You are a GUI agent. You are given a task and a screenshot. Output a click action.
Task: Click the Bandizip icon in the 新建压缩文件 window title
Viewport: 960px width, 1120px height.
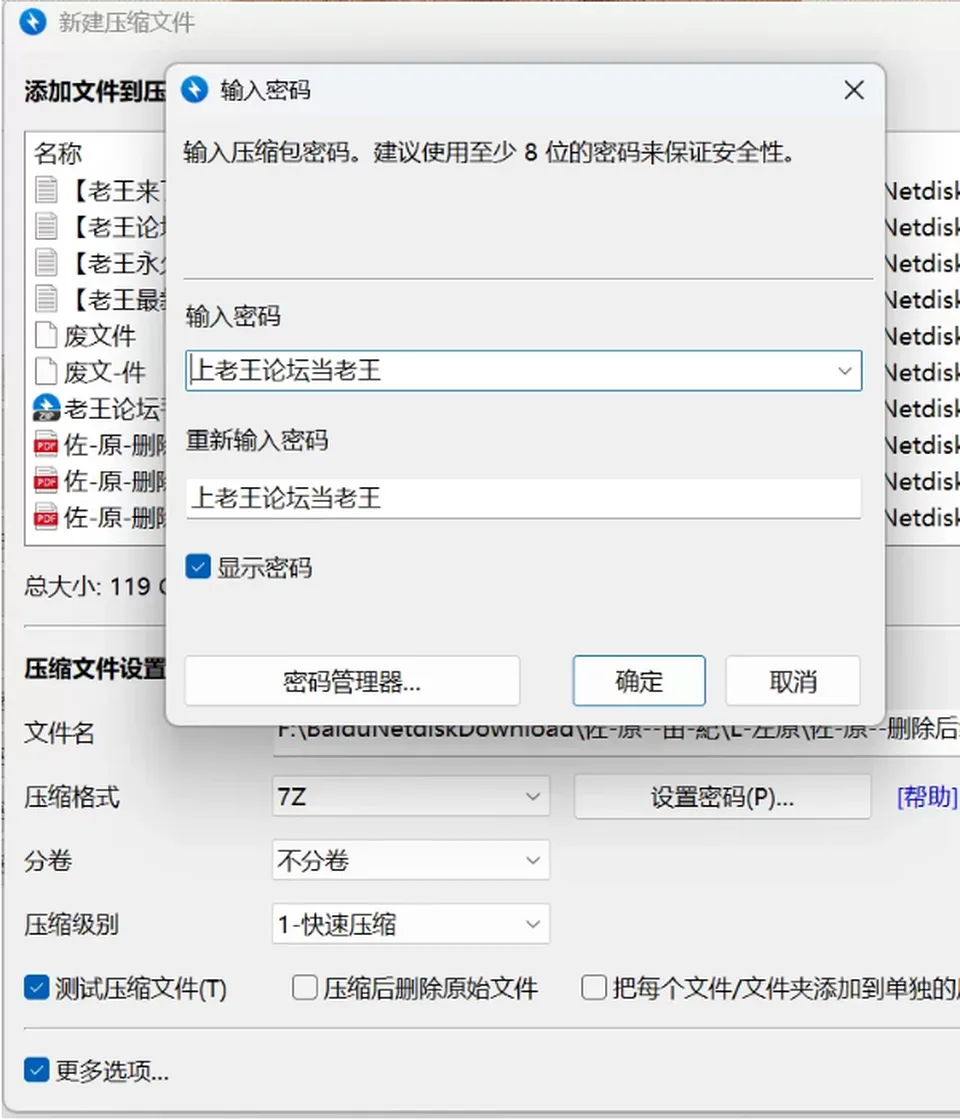pos(32,21)
